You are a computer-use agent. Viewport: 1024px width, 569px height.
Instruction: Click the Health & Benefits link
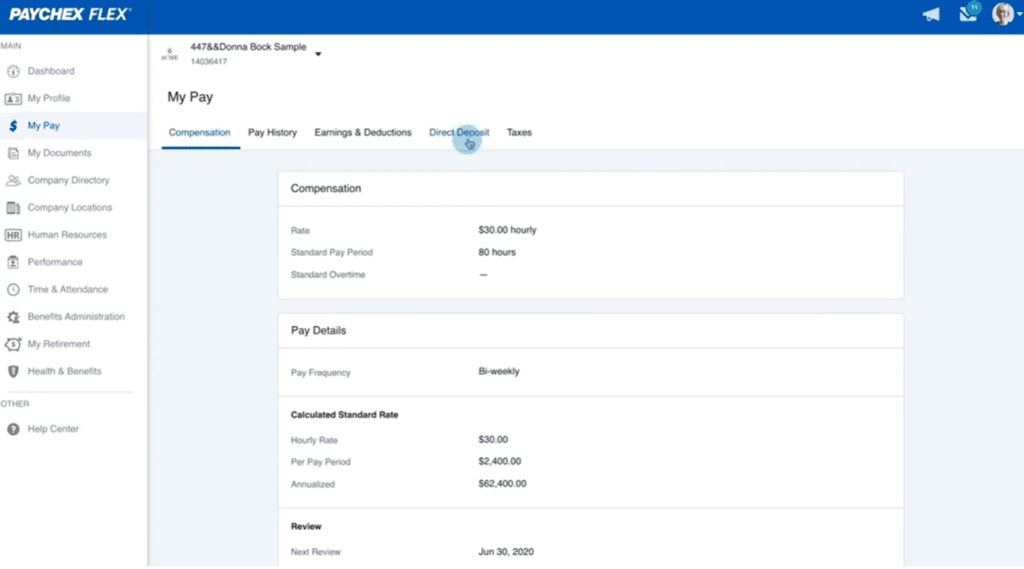(64, 371)
